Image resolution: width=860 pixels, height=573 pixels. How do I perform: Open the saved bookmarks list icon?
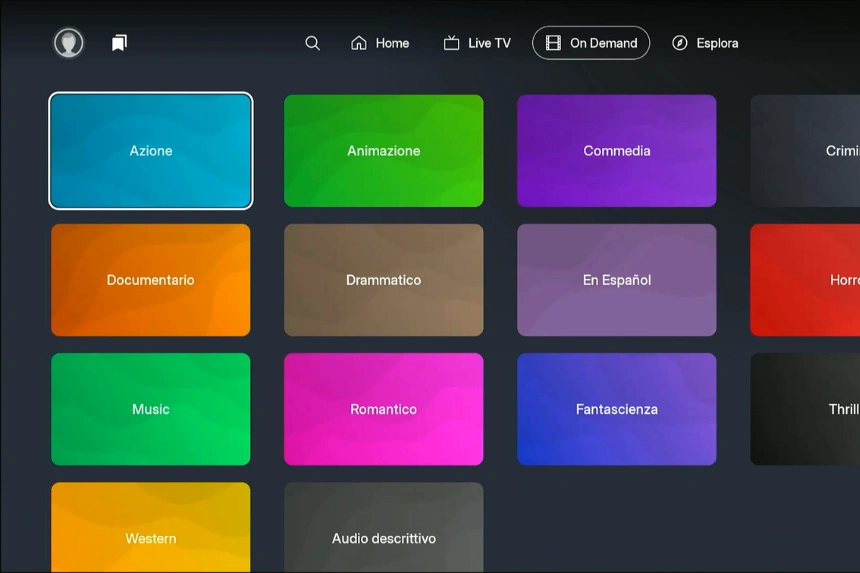click(x=119, y=43)
